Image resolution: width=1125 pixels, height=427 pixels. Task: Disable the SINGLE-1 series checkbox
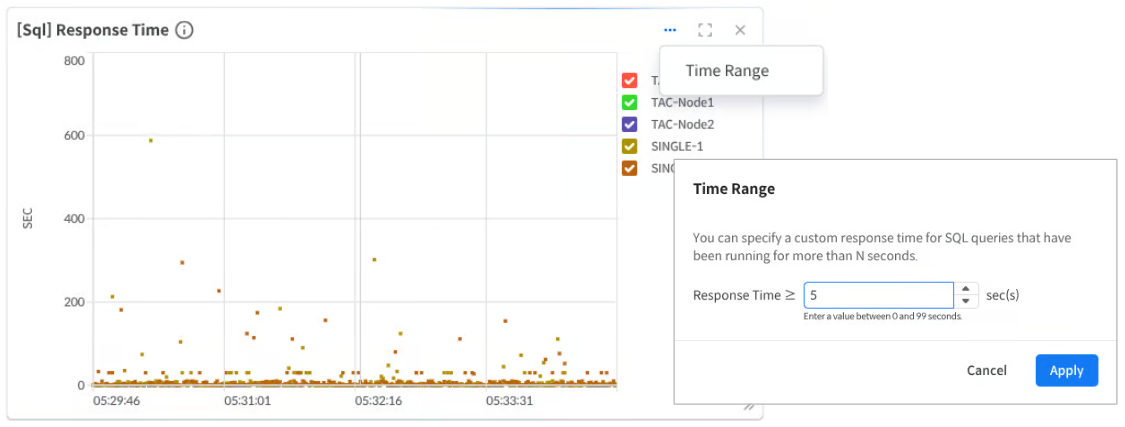(x=630, y=146)
